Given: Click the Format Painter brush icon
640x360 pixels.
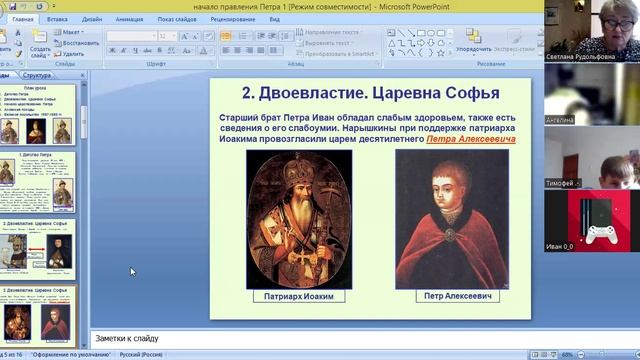Looking at the screenshot, I should click(18, 53).
